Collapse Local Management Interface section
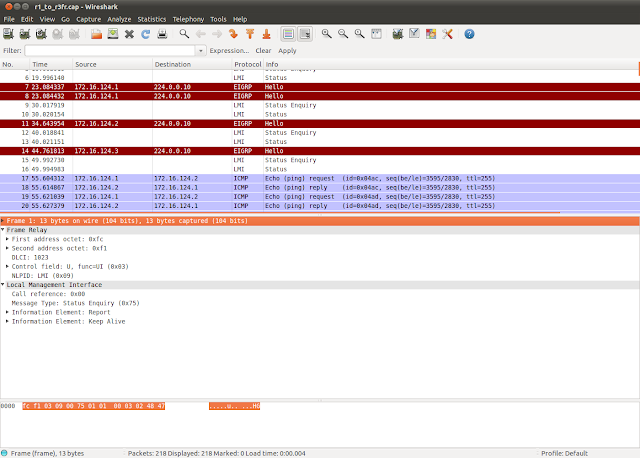 2,285
